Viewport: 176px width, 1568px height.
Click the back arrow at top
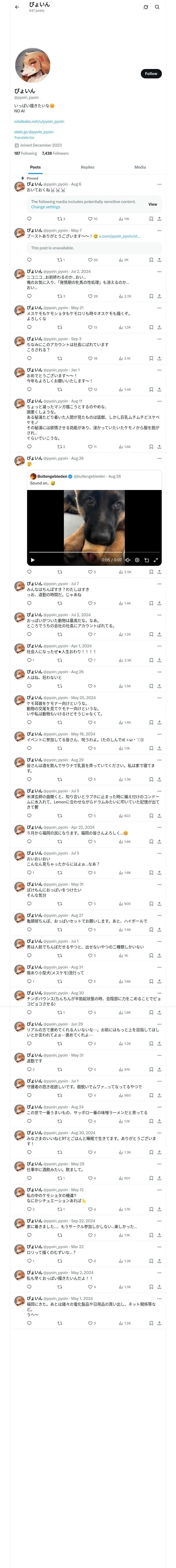[x=17, y=7]
